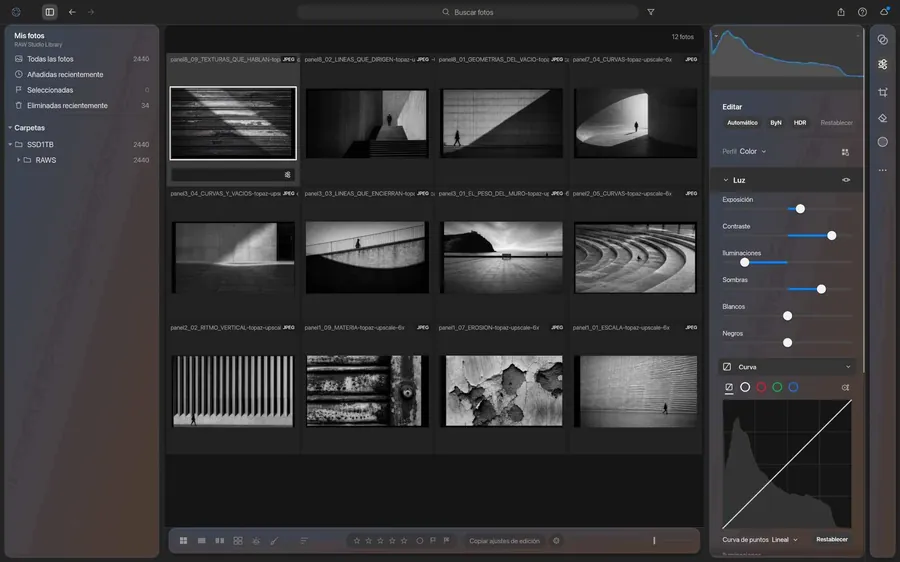Open the profile browser grid icon
The width and height of the screenshot is (900, 562).
tap(845, 152)
